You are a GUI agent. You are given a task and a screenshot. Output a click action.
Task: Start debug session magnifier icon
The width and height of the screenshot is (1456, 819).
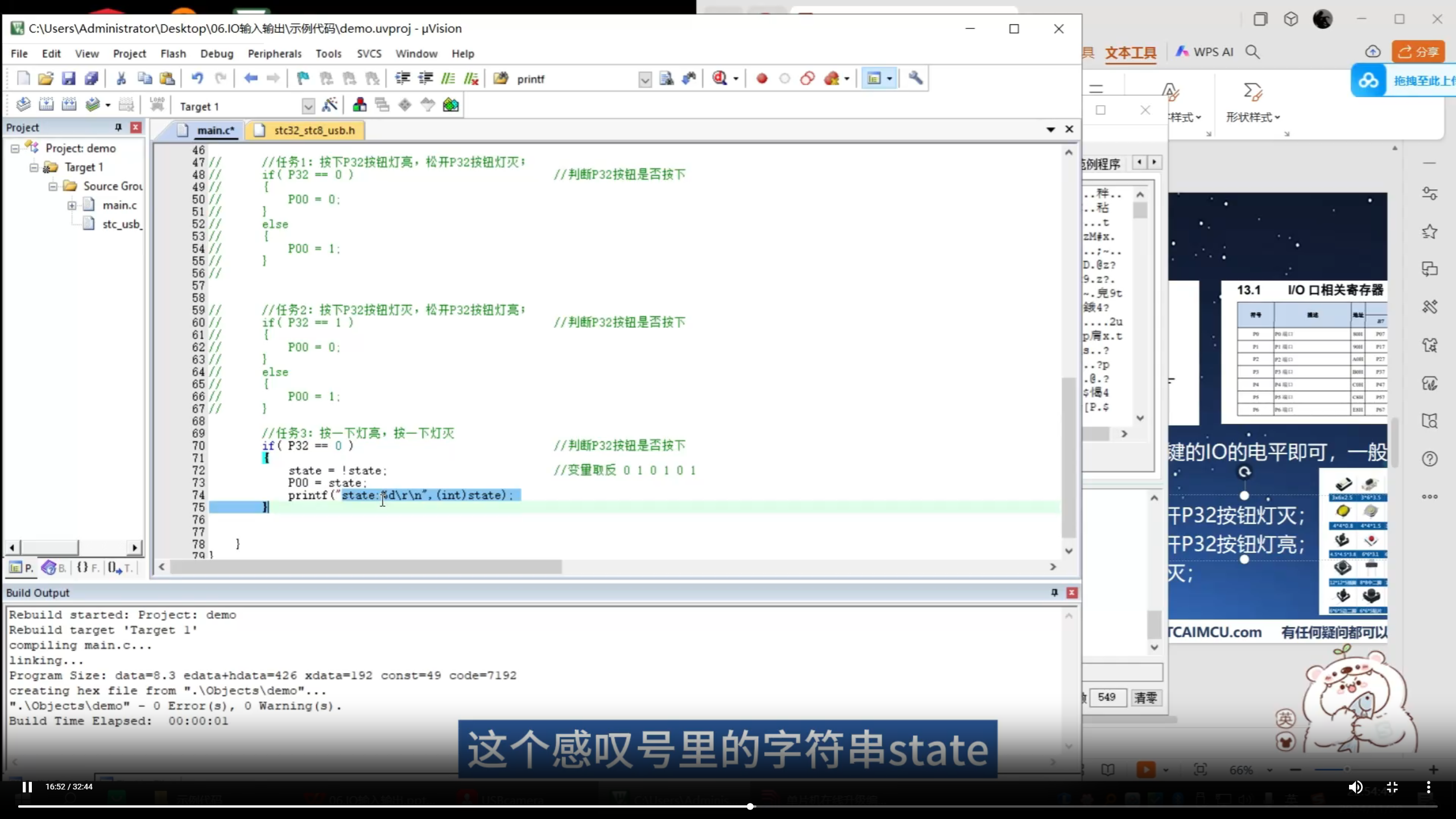(720, 78)
